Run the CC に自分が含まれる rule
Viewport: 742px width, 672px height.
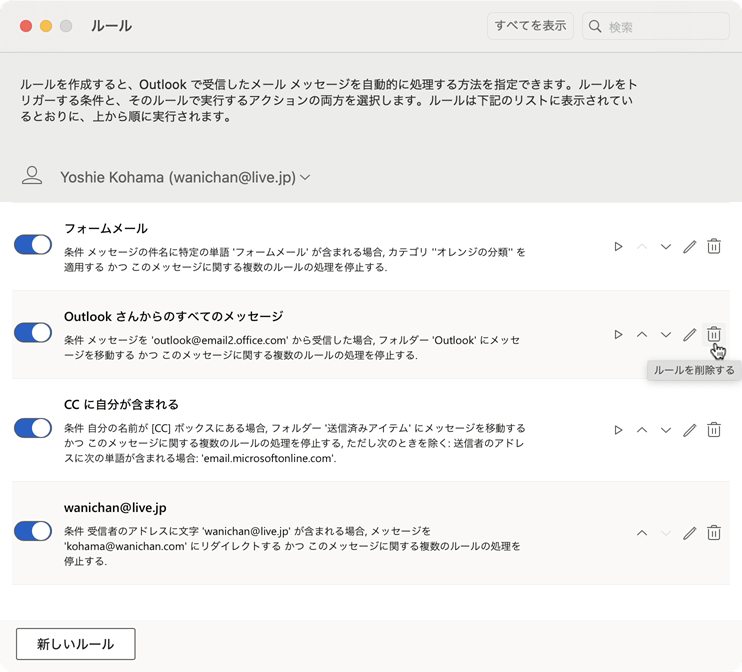(618, 430)
